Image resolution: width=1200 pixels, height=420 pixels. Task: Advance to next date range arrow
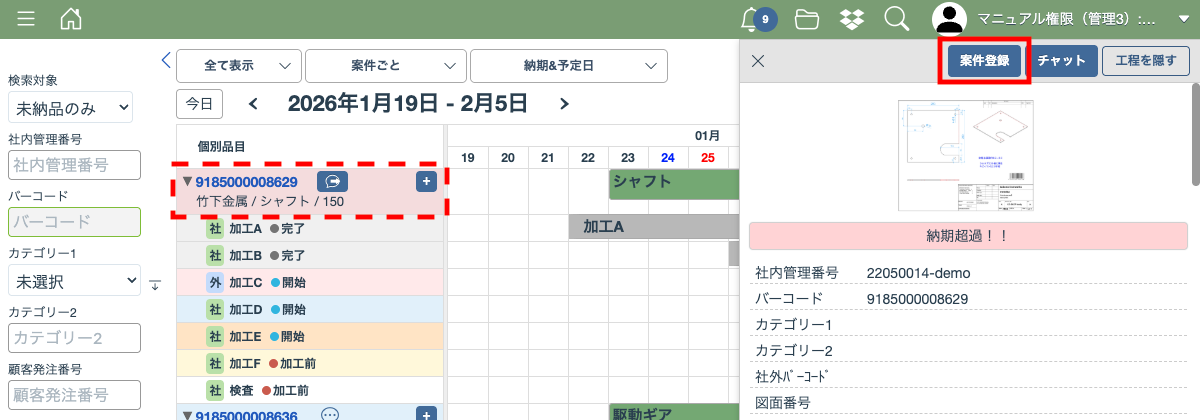click(565, 103)
